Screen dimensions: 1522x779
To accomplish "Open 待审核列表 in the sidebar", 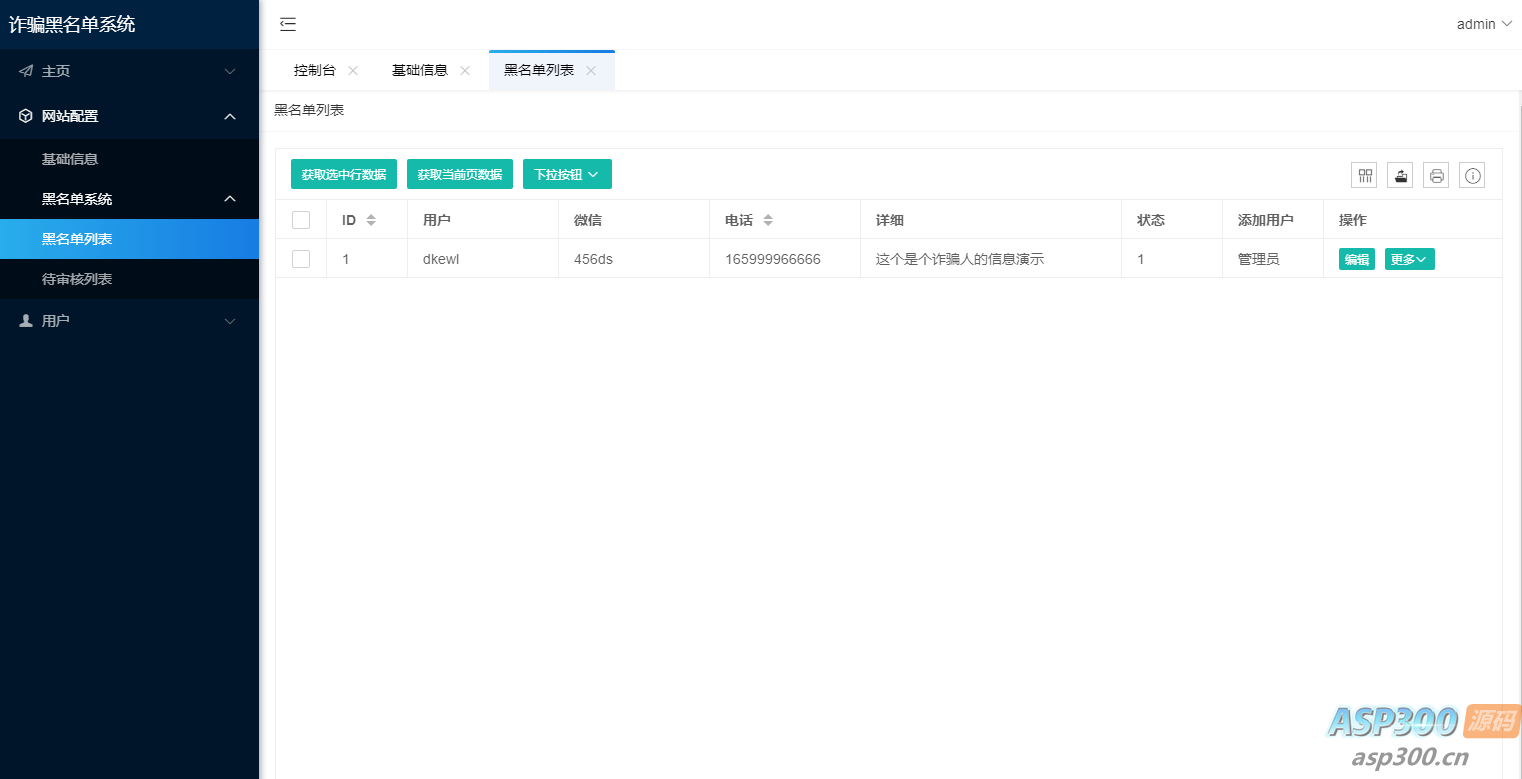I will (x=77, y=279).
